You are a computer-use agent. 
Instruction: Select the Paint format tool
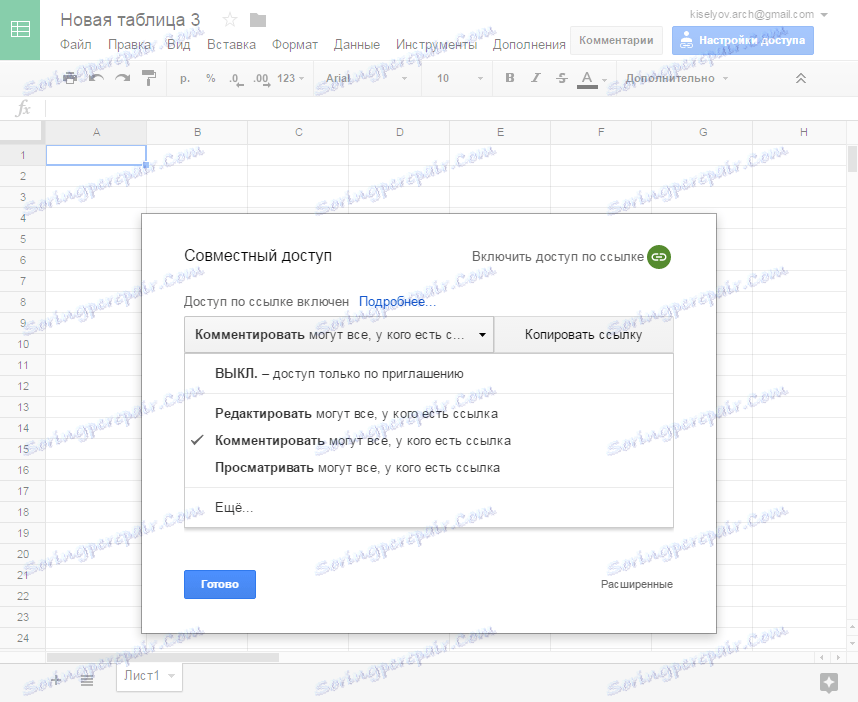click(147, 77)
